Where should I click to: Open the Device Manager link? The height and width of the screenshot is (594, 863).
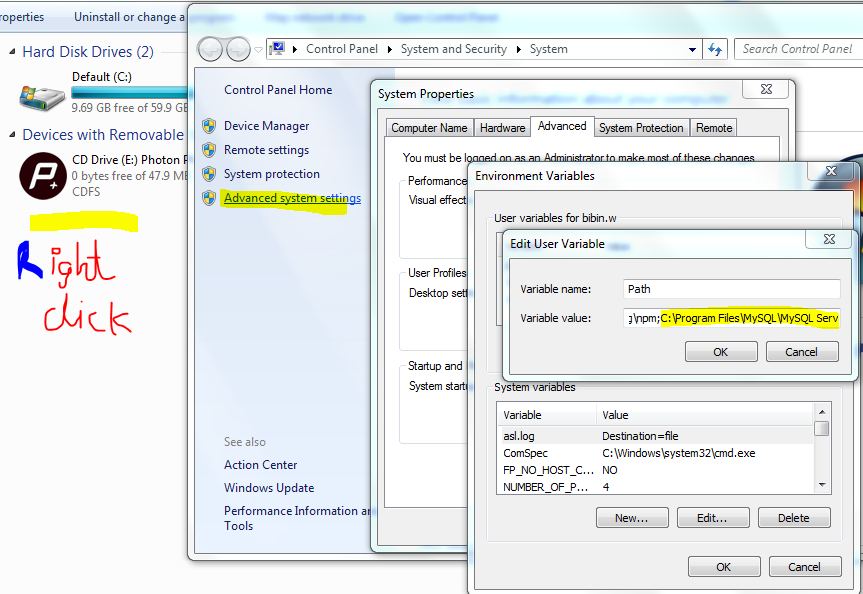(x=266, y=126)
